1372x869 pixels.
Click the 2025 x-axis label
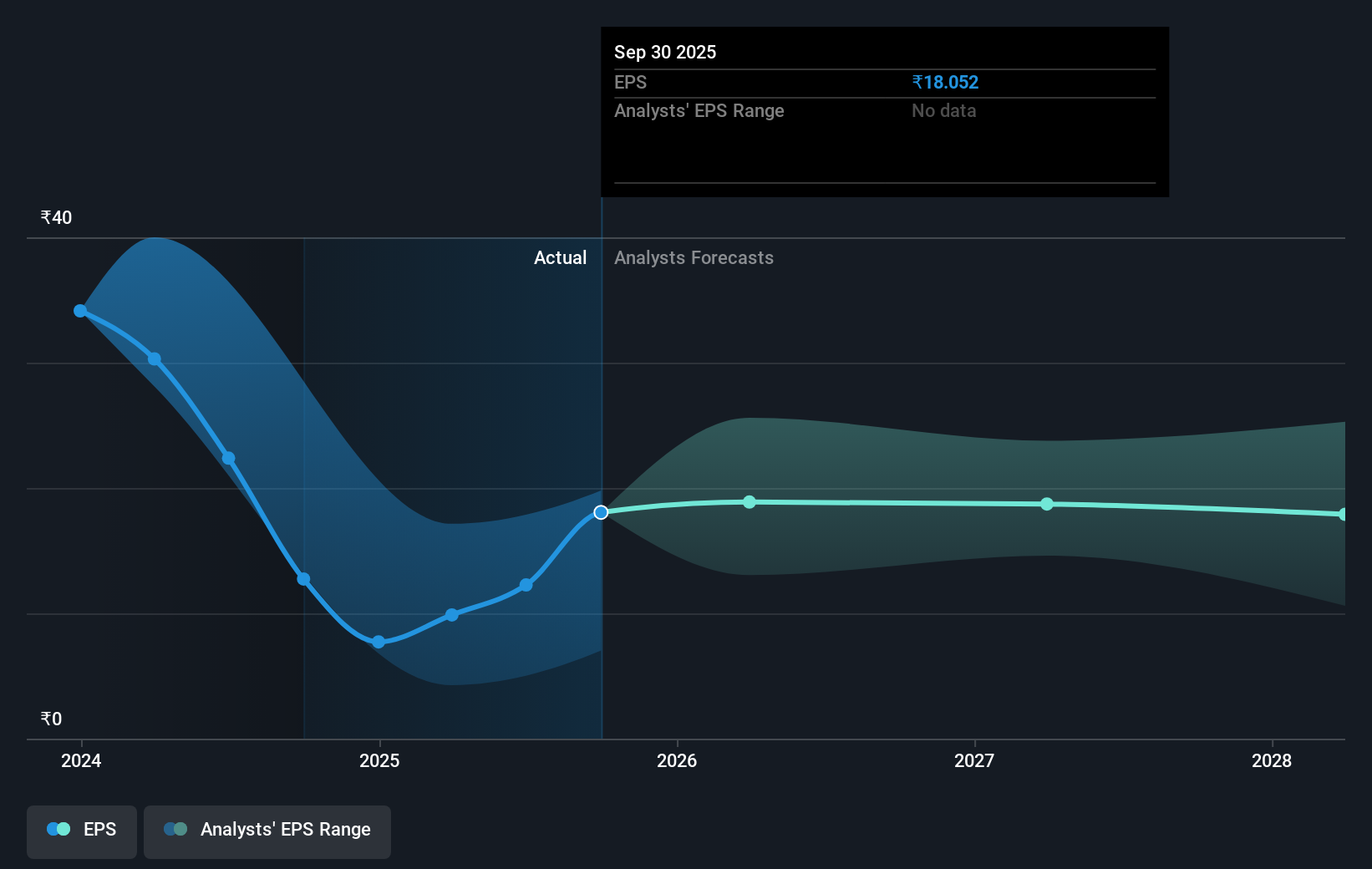(x=379, y=760)
